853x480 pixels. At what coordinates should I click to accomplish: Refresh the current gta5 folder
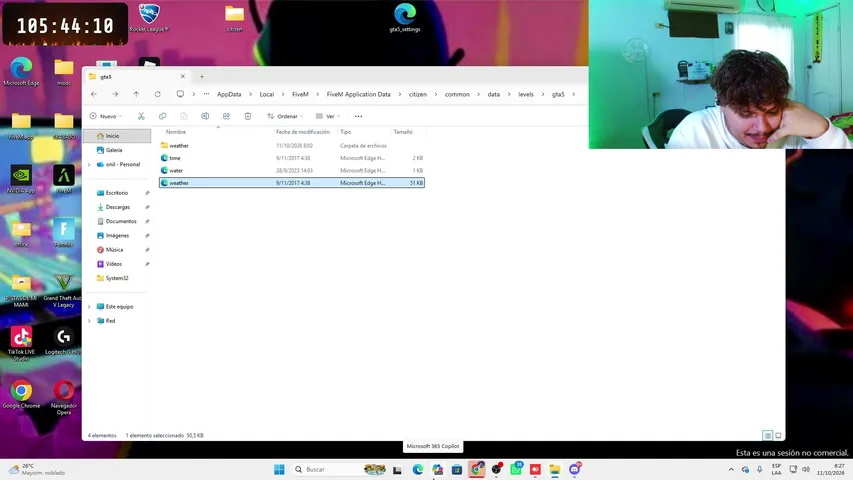click(x=158, y=94)
